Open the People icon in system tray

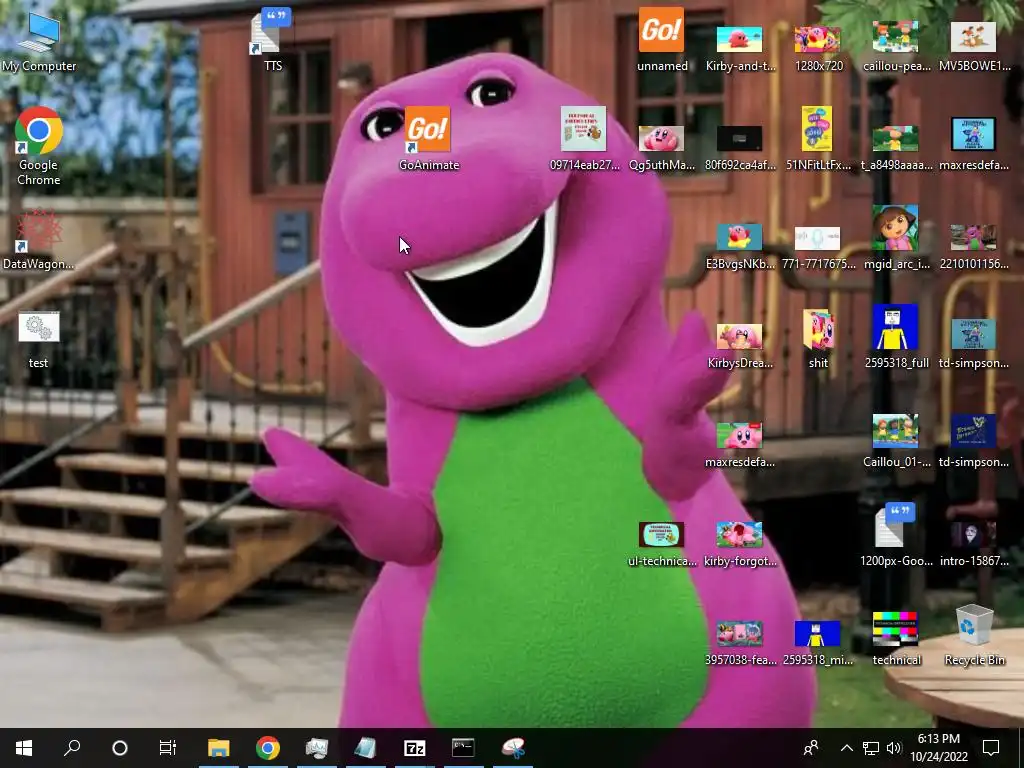pyautogui.click(x=811, y=748)
